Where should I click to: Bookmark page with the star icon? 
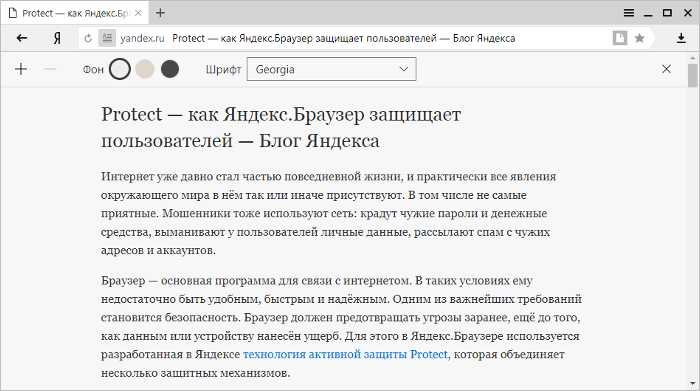pyautogui.click(x=639, y=38)
